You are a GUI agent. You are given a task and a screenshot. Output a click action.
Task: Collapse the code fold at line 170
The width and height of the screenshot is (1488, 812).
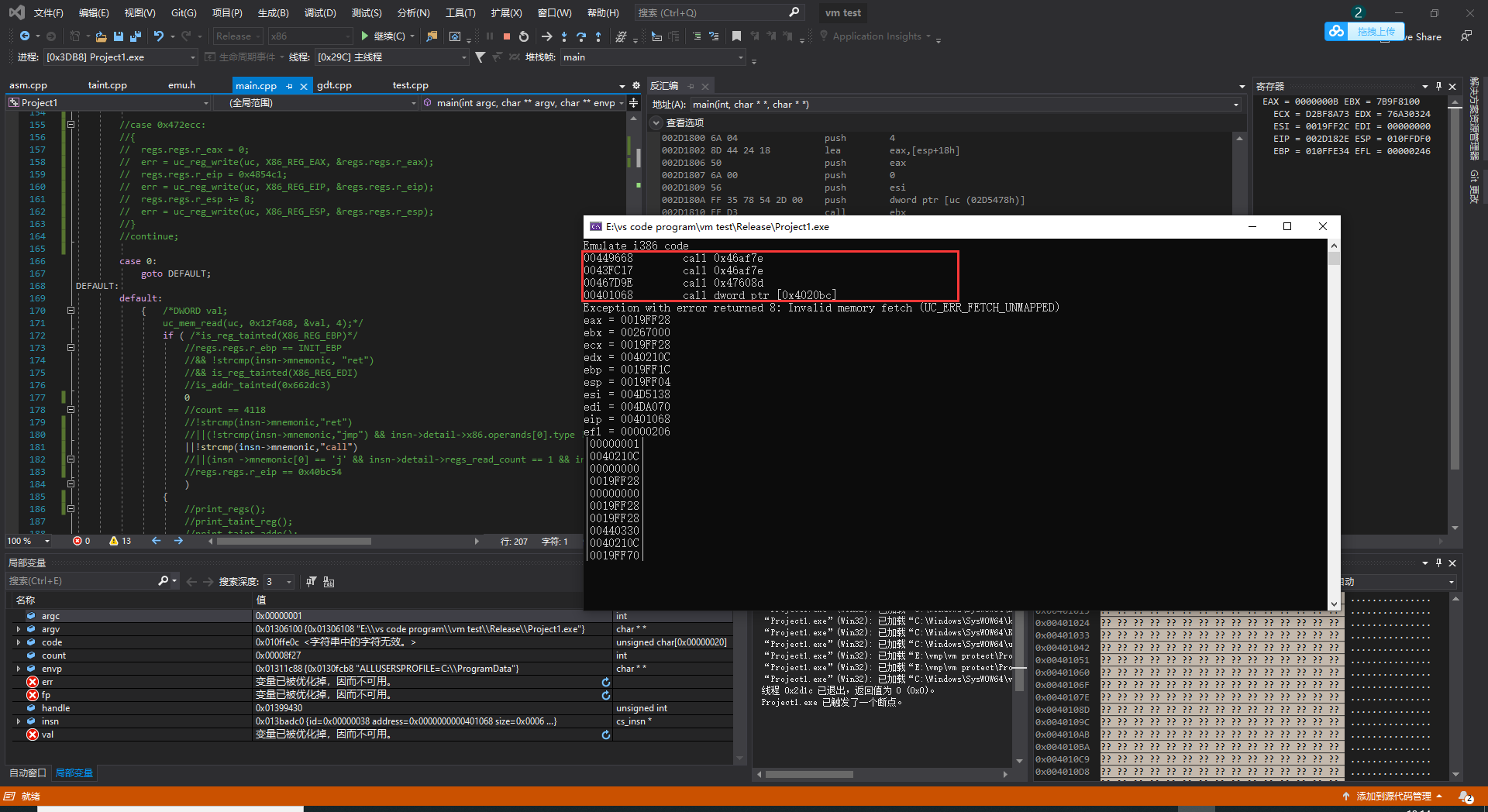point(71,311)
